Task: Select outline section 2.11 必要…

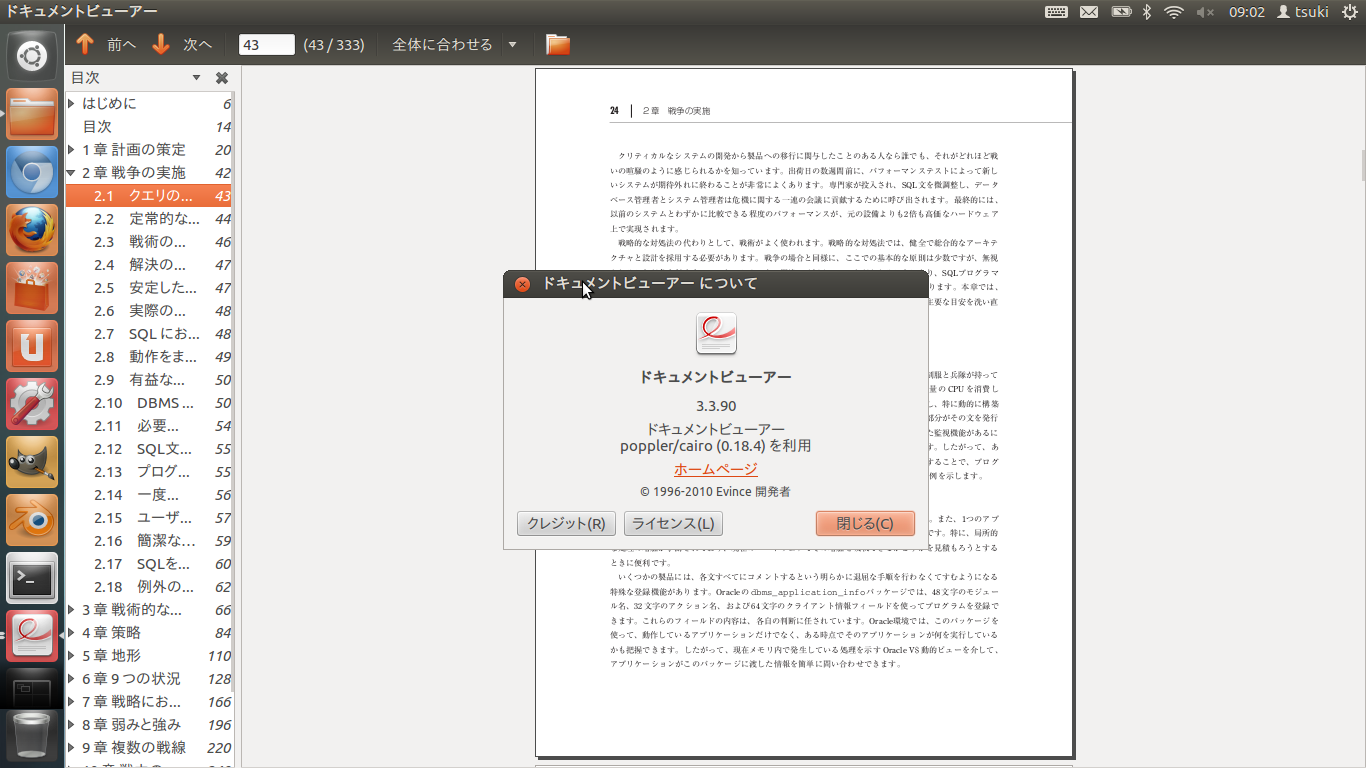Action: coord(149,426)
